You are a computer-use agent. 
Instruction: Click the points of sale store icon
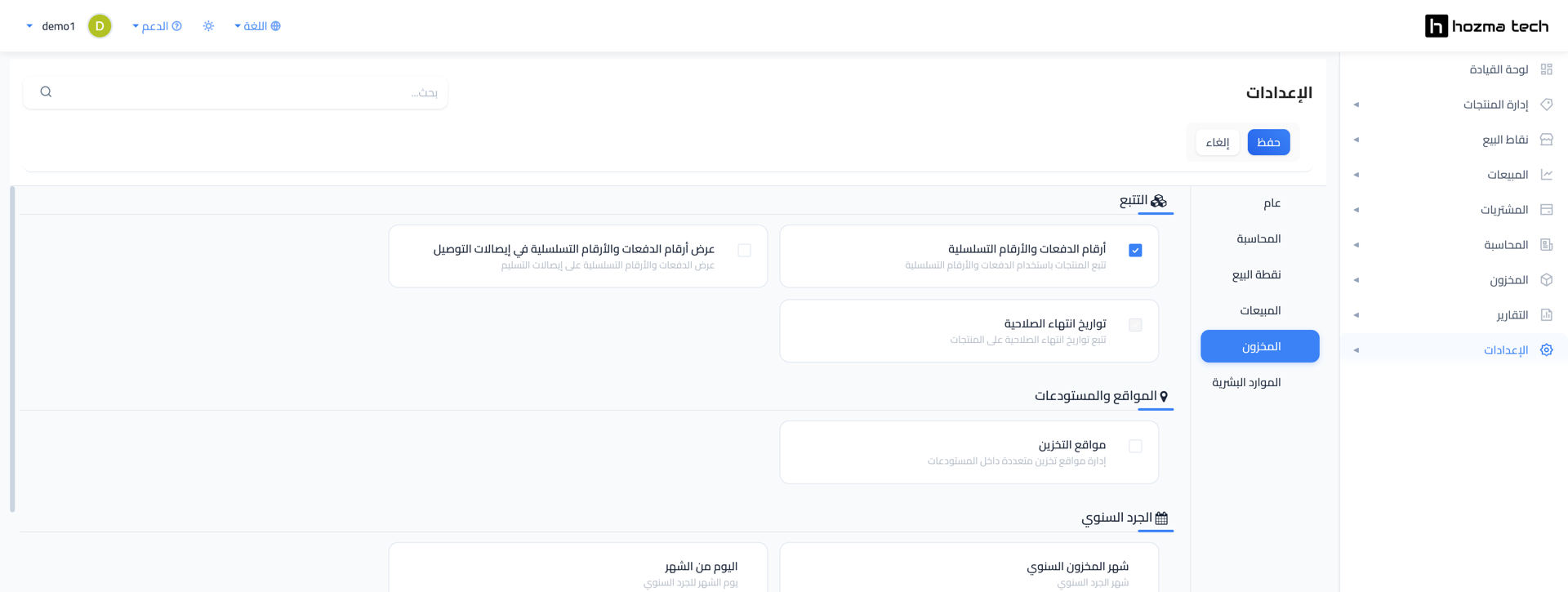1546,140
